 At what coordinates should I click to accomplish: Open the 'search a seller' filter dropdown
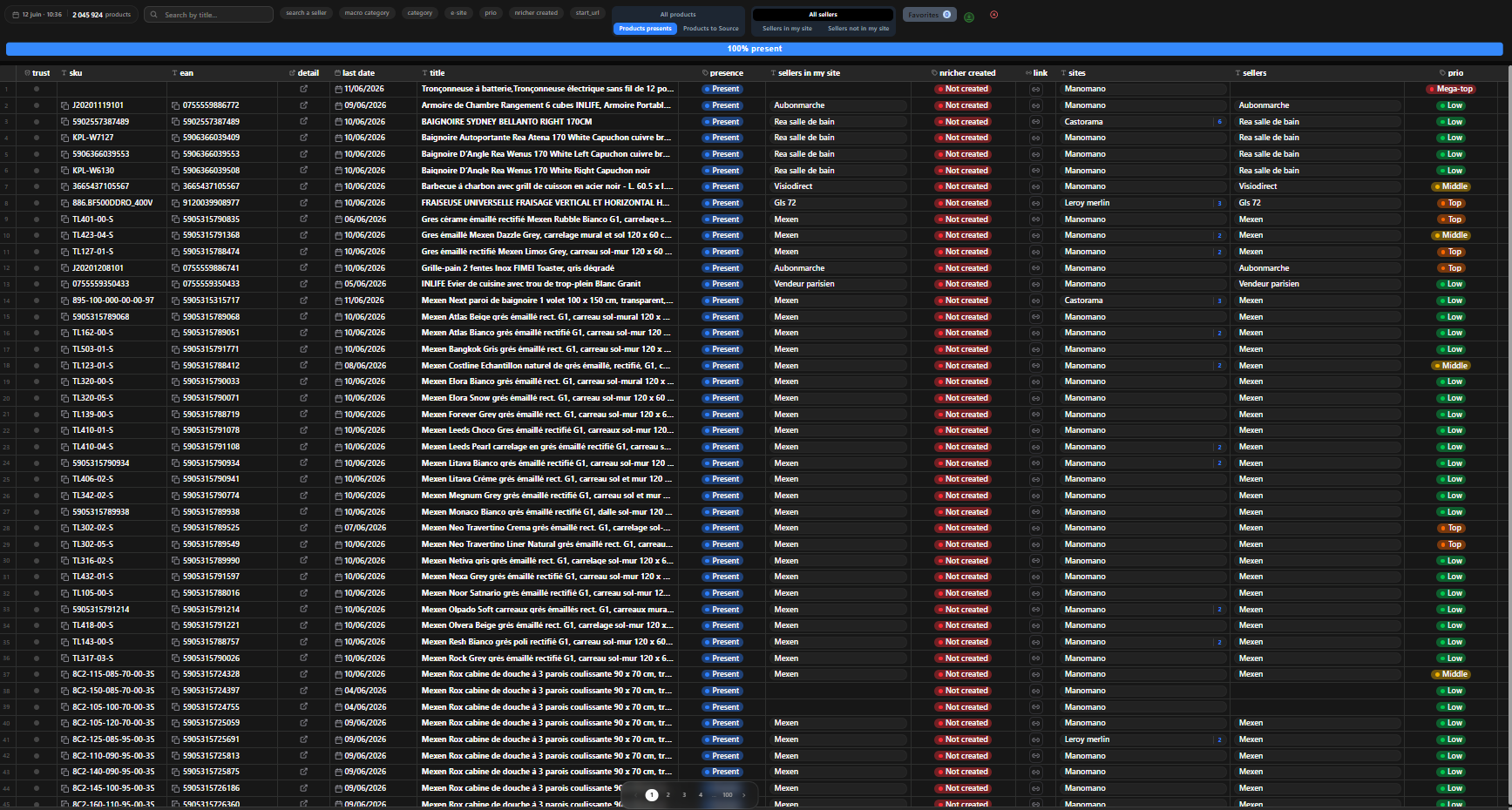pyautogui.click(x=306, y=13)
